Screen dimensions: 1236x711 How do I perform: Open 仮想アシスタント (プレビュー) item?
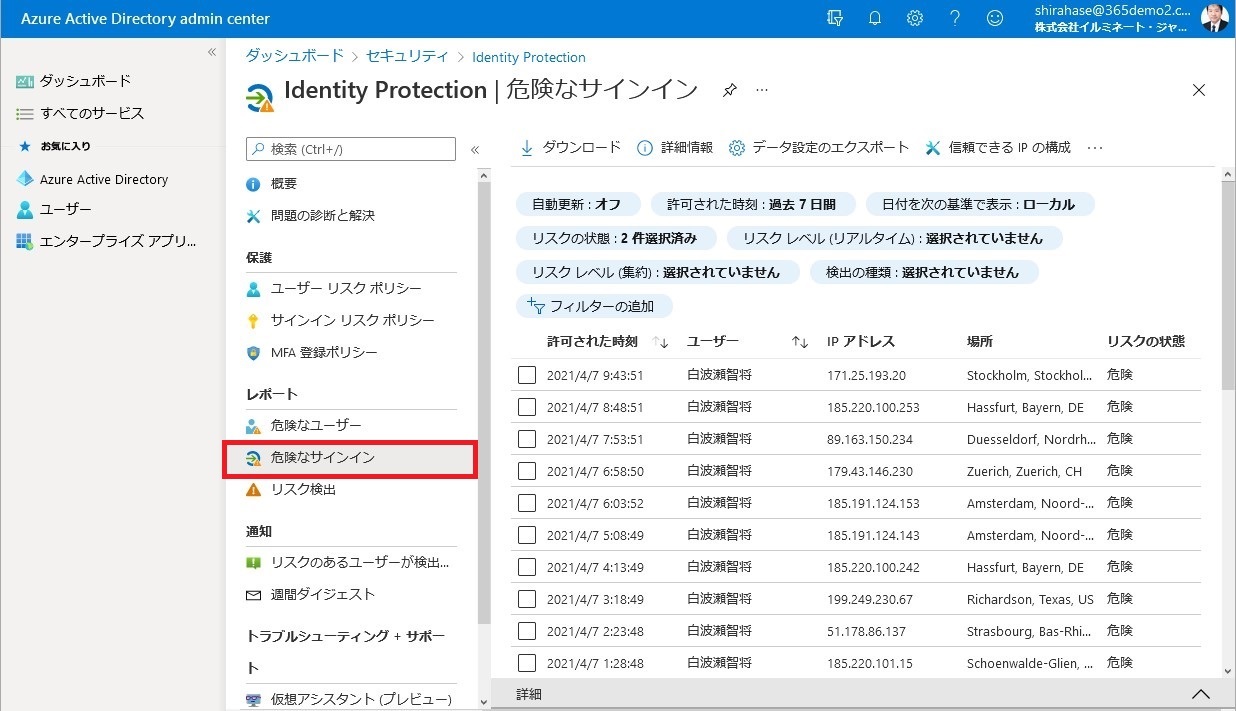tap(350, 699)
